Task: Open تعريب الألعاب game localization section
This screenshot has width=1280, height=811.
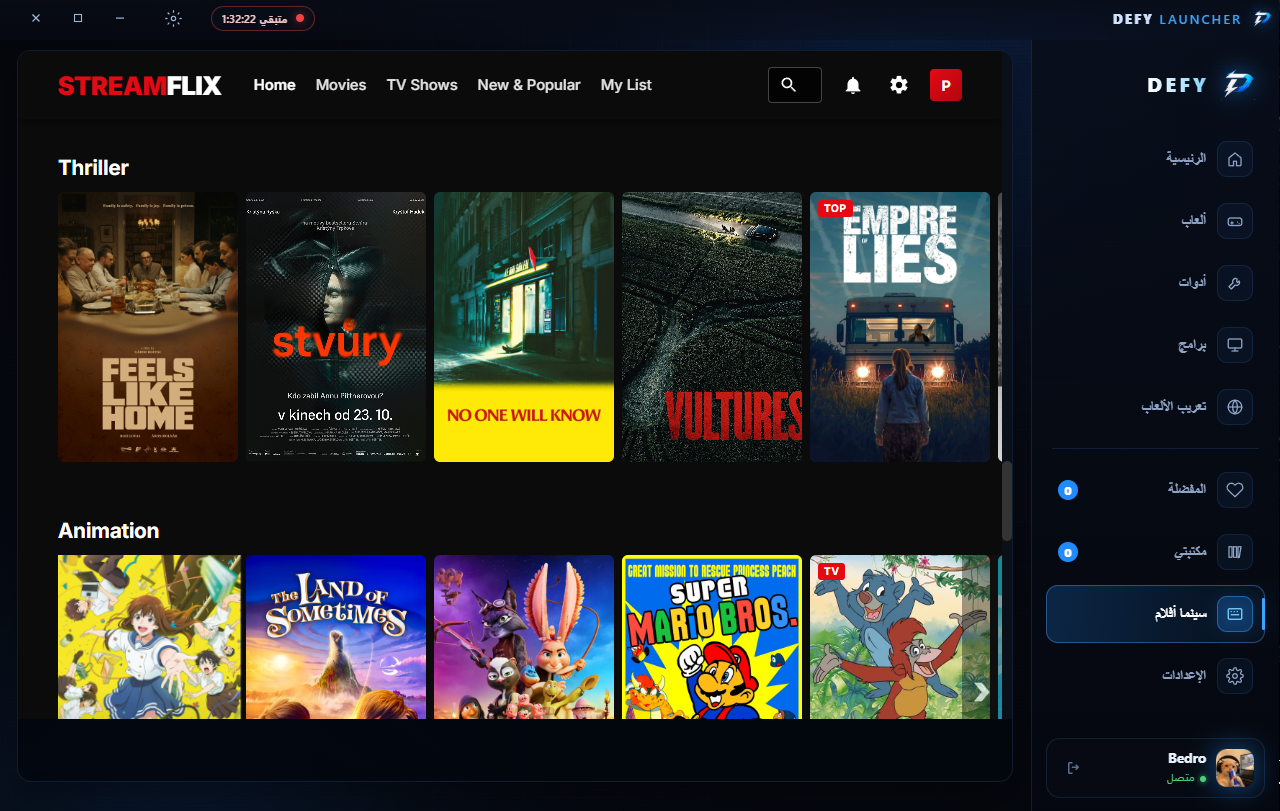Action: [x=1155, y=407]
